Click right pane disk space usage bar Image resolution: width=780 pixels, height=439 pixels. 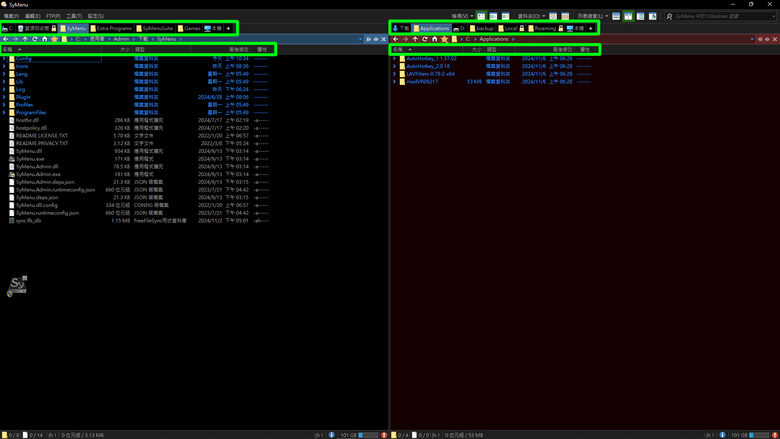point(759,435)
